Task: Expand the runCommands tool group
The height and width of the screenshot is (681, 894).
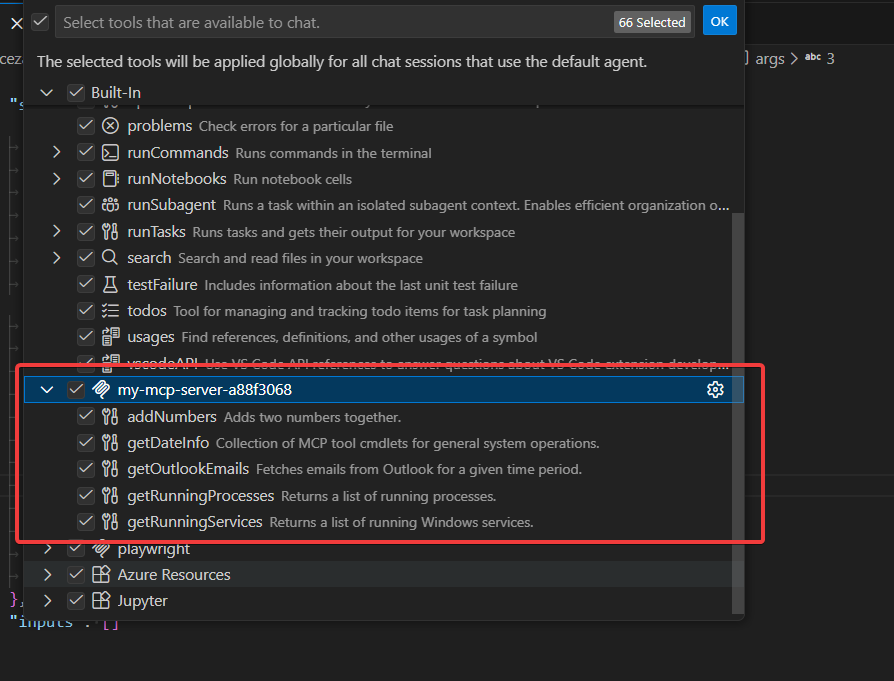Action: [x=56, y=152]
